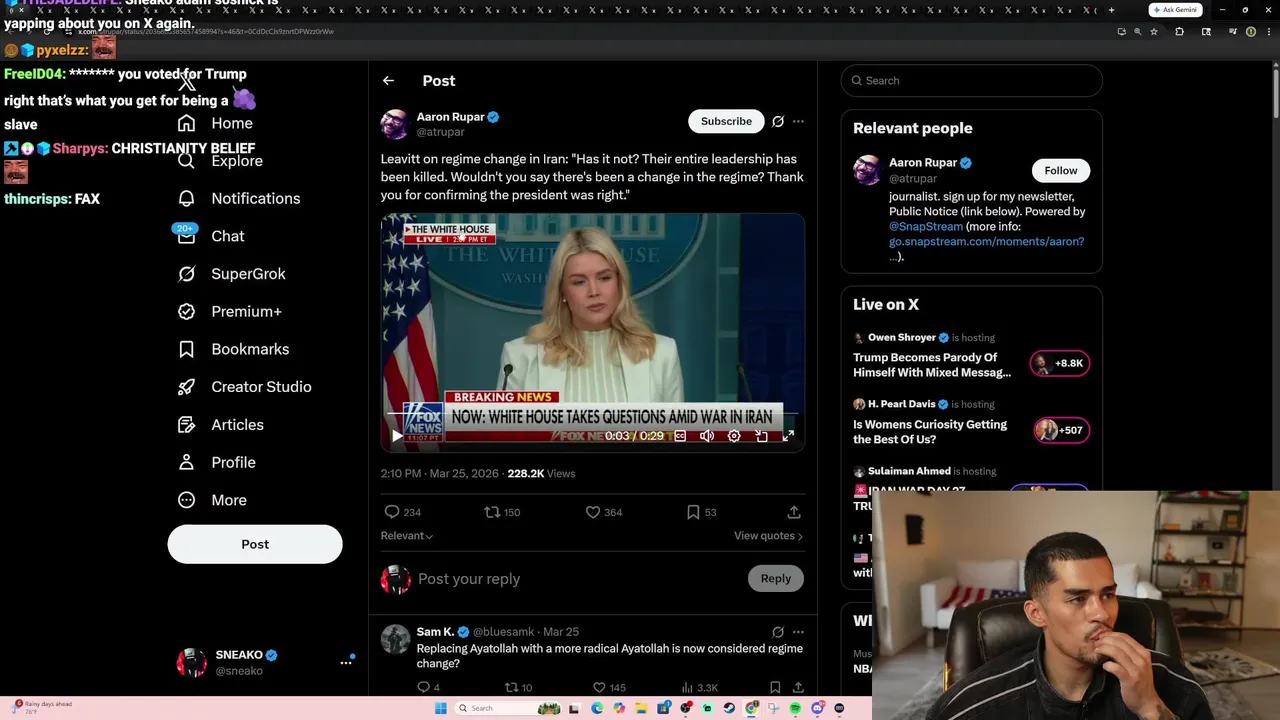1280x720 pixels.
Task: Toggle video closed captions
Action: point(680,436)
